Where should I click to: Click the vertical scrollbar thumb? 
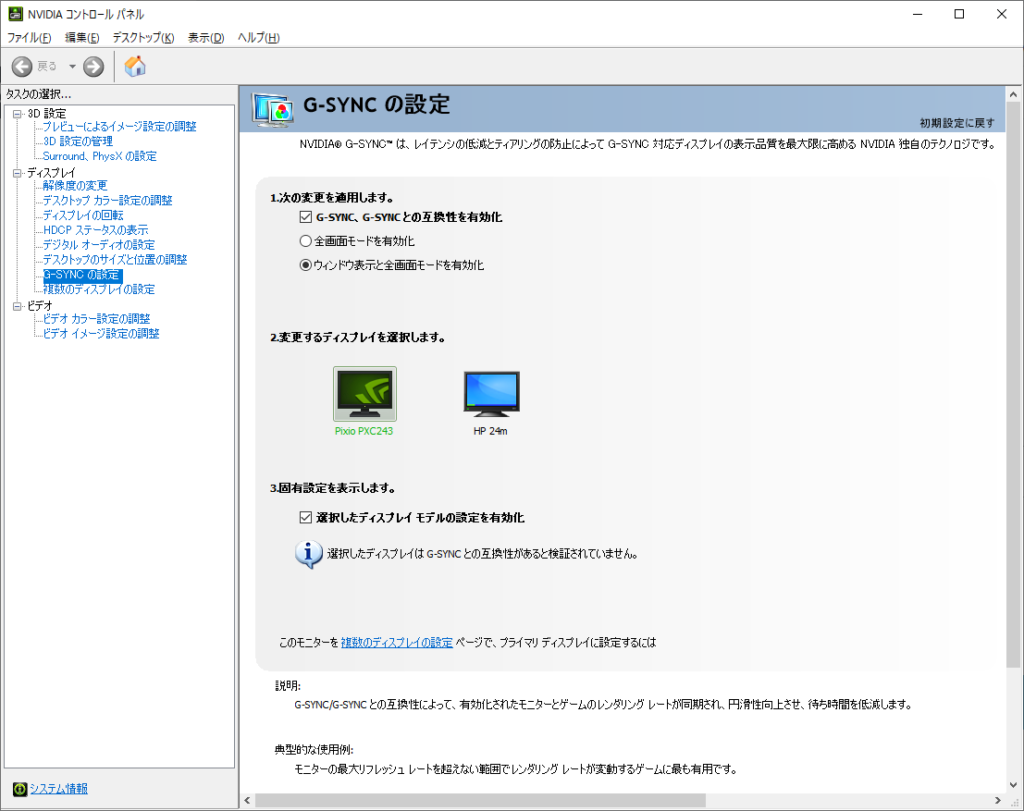coord(1013,386)
